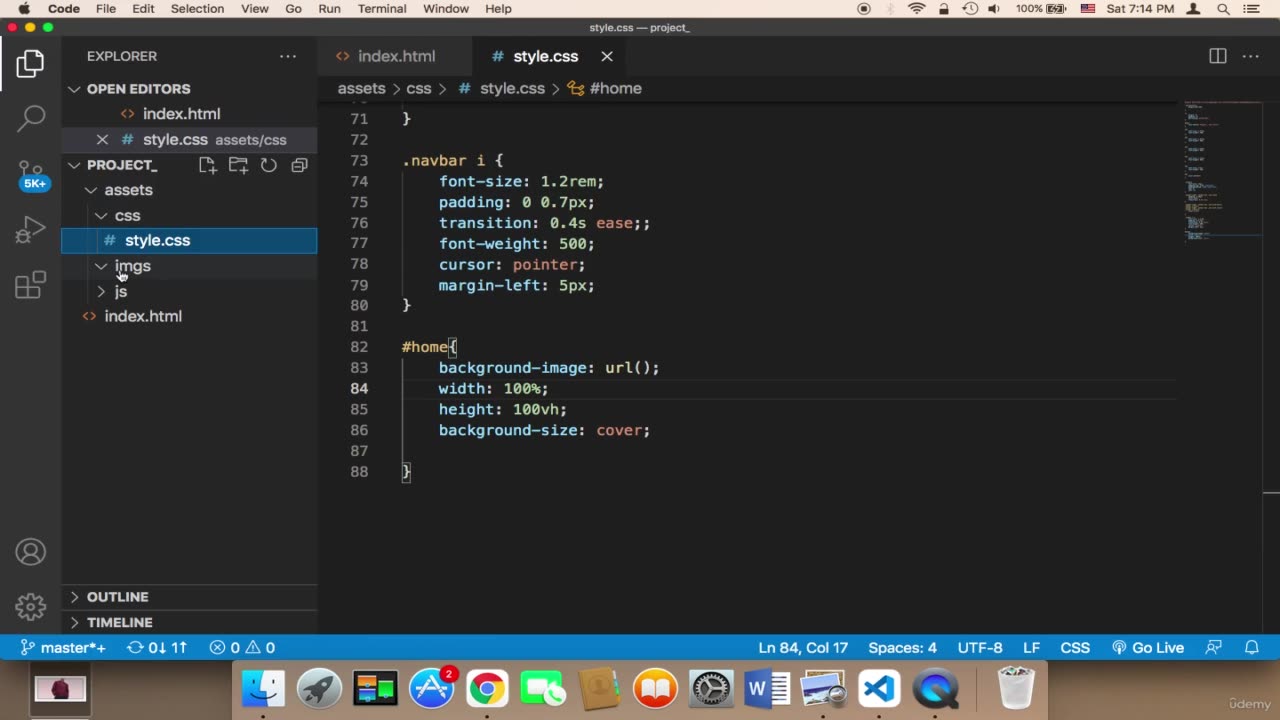Open the Extensions view
This screenshot has height=720, width=1280.
coord(31,286)
